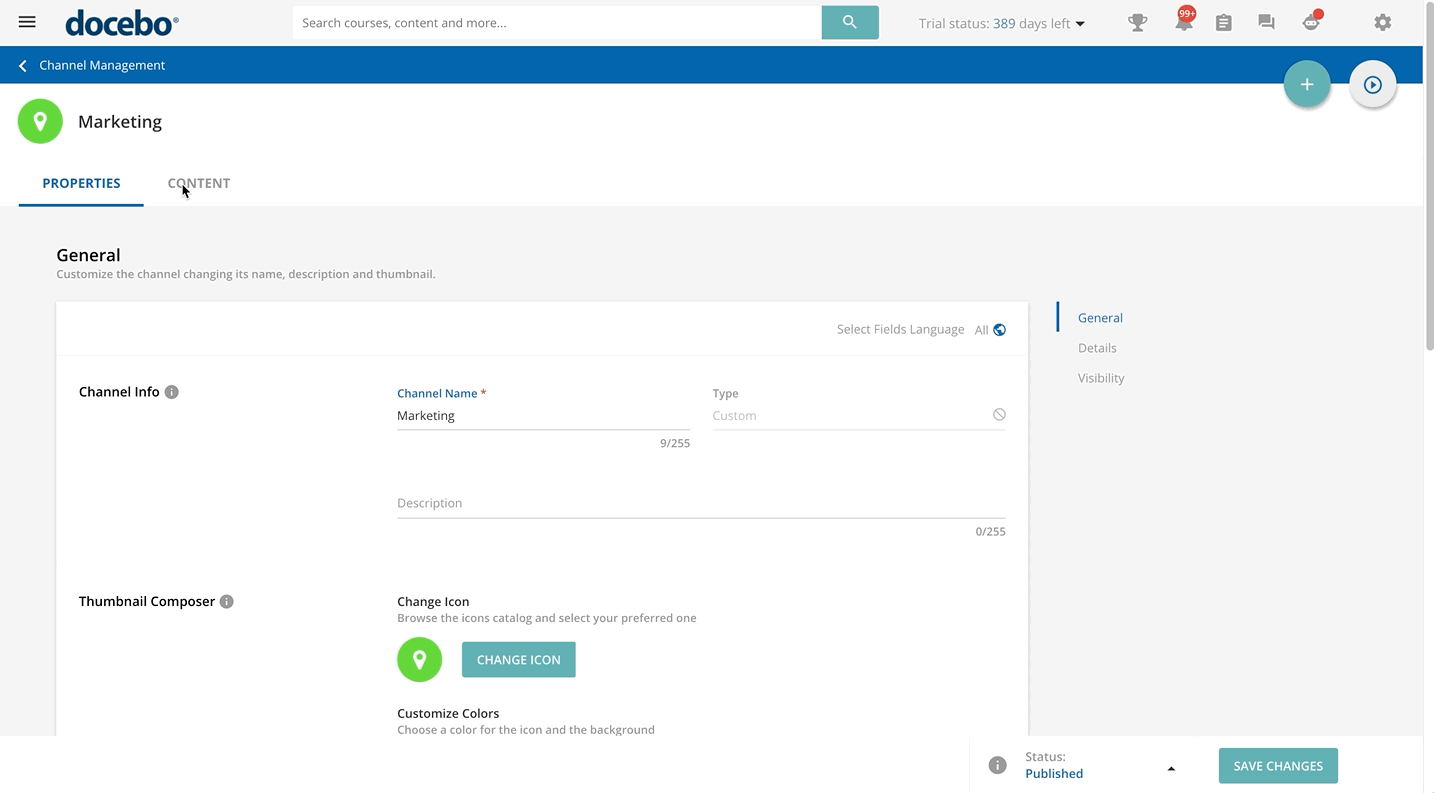Image resolution: width=1434 pixels, height=793 pixels.
Task: Click the round plus add button
Action: (1307, 85)
